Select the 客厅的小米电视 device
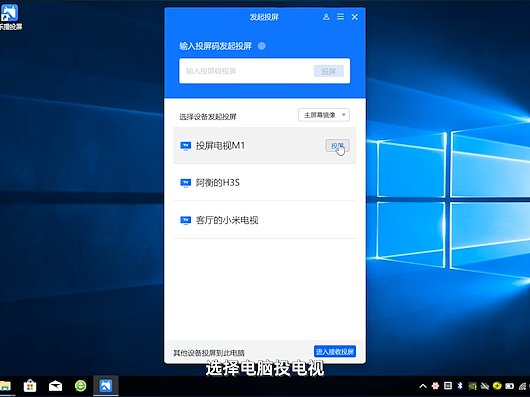 coord(265,220)
